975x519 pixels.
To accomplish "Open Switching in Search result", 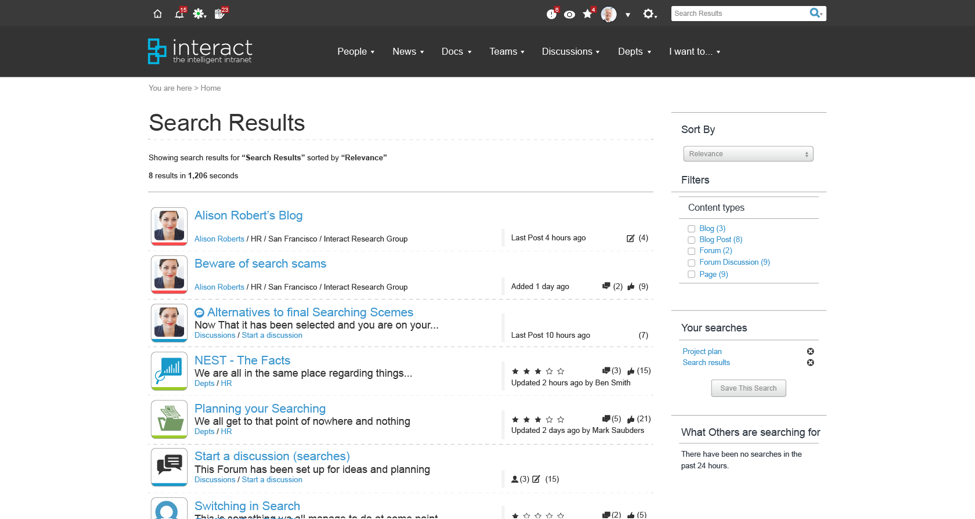I will click(247, 506).
